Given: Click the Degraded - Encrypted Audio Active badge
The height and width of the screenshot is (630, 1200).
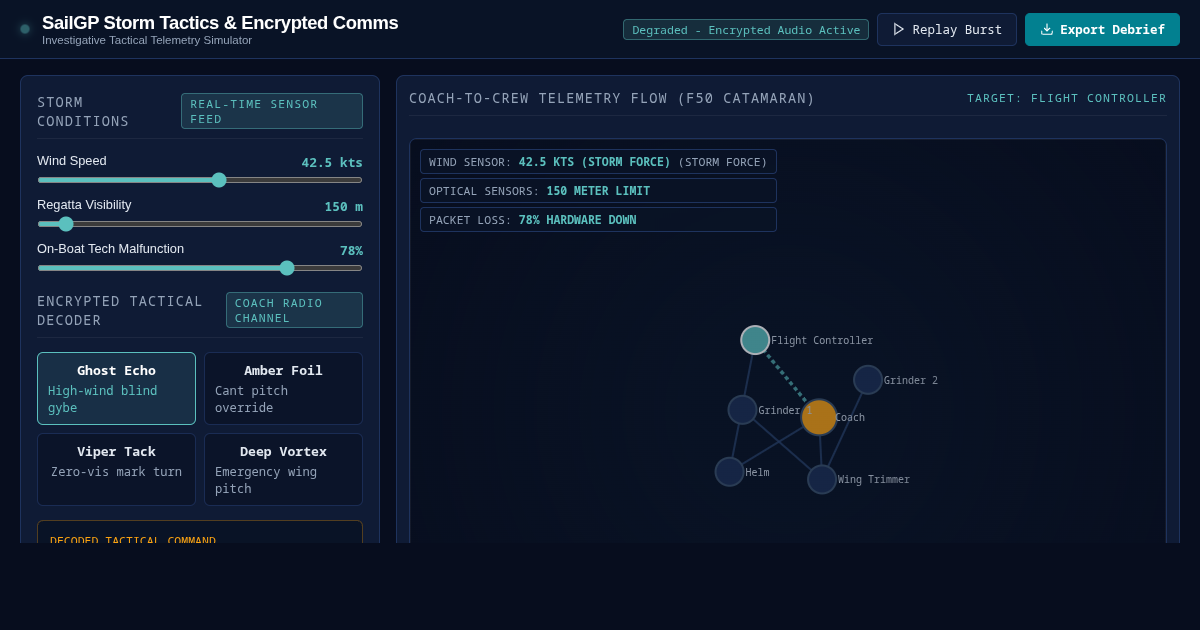Looking at the screenshot, I should 746,30.
